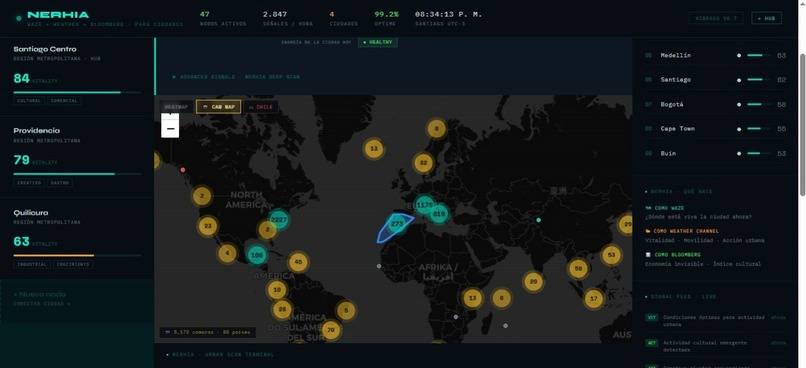This screenshot has height=368, width=806.
Task: Open Actividad cultural emergente detectada entry
Action: coord(716,346)
